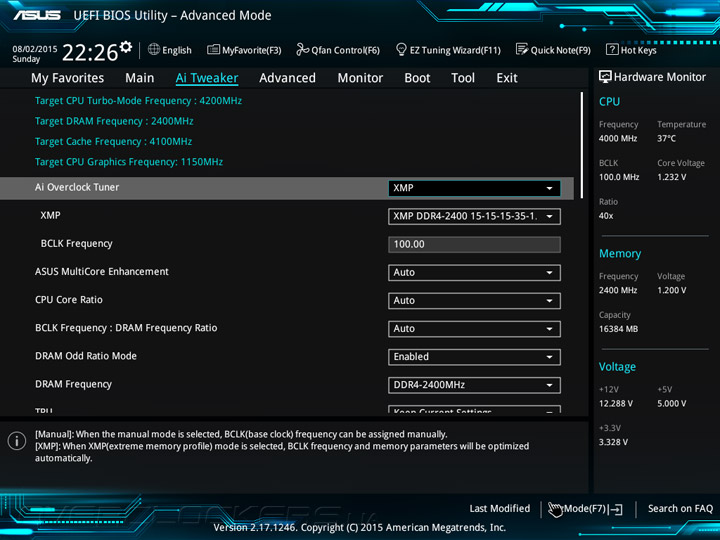Expand ASUS MultiCore Enhancement dropdown

click(x=474, y=272)
